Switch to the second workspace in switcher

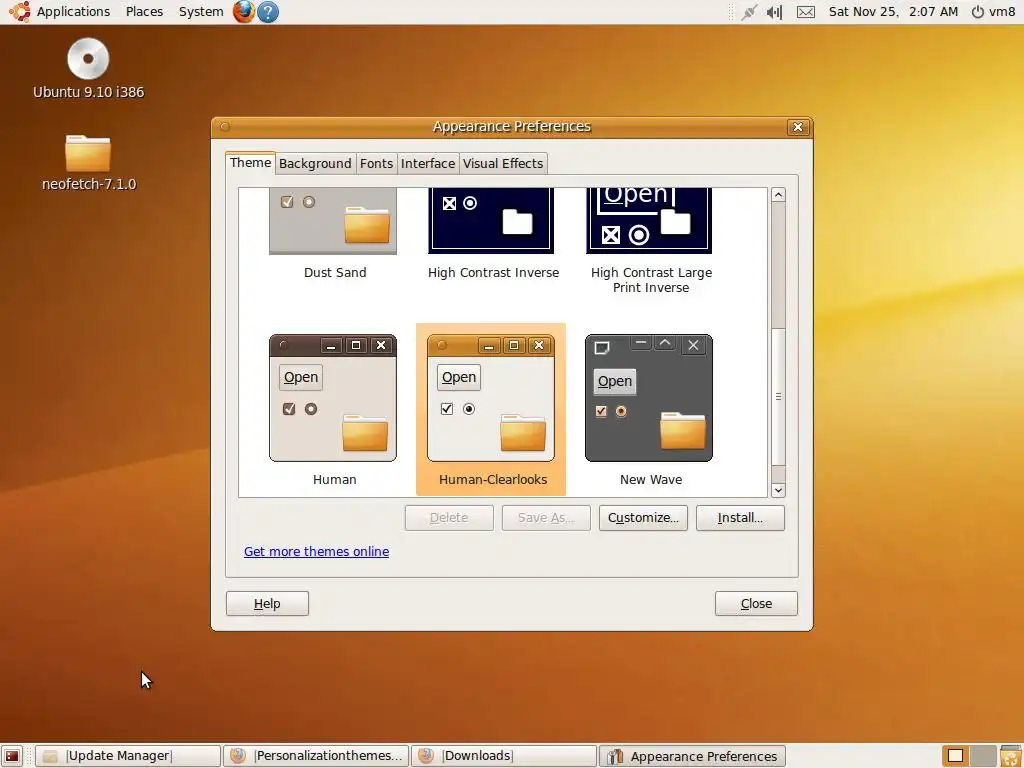coord(982,756)
